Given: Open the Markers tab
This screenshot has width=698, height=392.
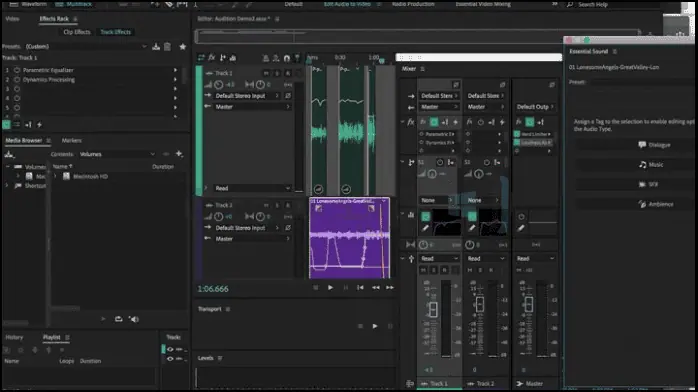Looking at the screenshot, I should pyautogui.click(x=71, y=141).
